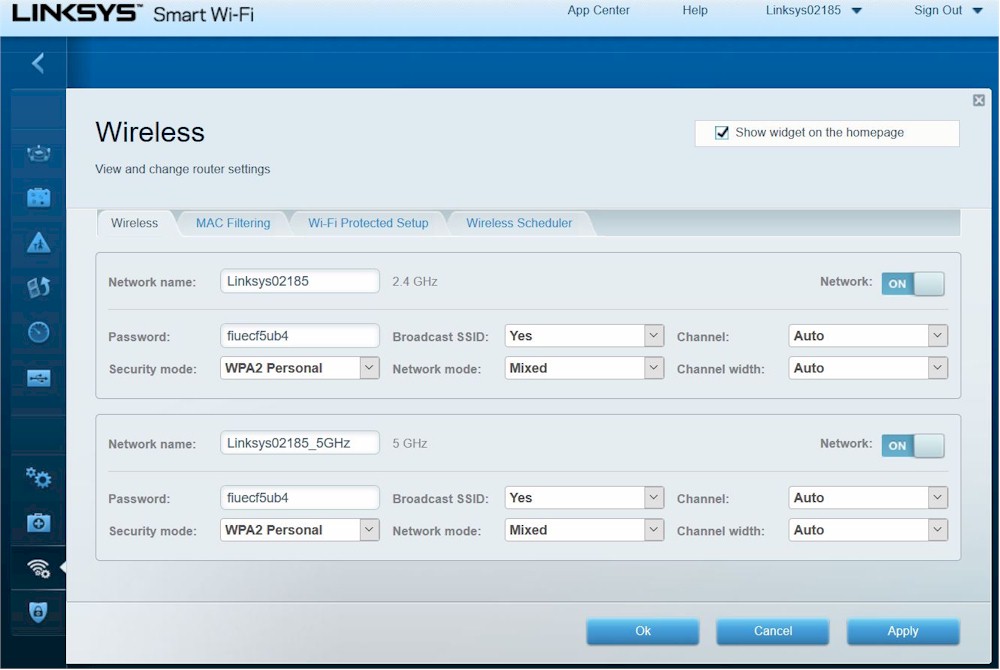
Task: Open the 2.4 GHz Channel dropdown
Action: click(868, 336)
